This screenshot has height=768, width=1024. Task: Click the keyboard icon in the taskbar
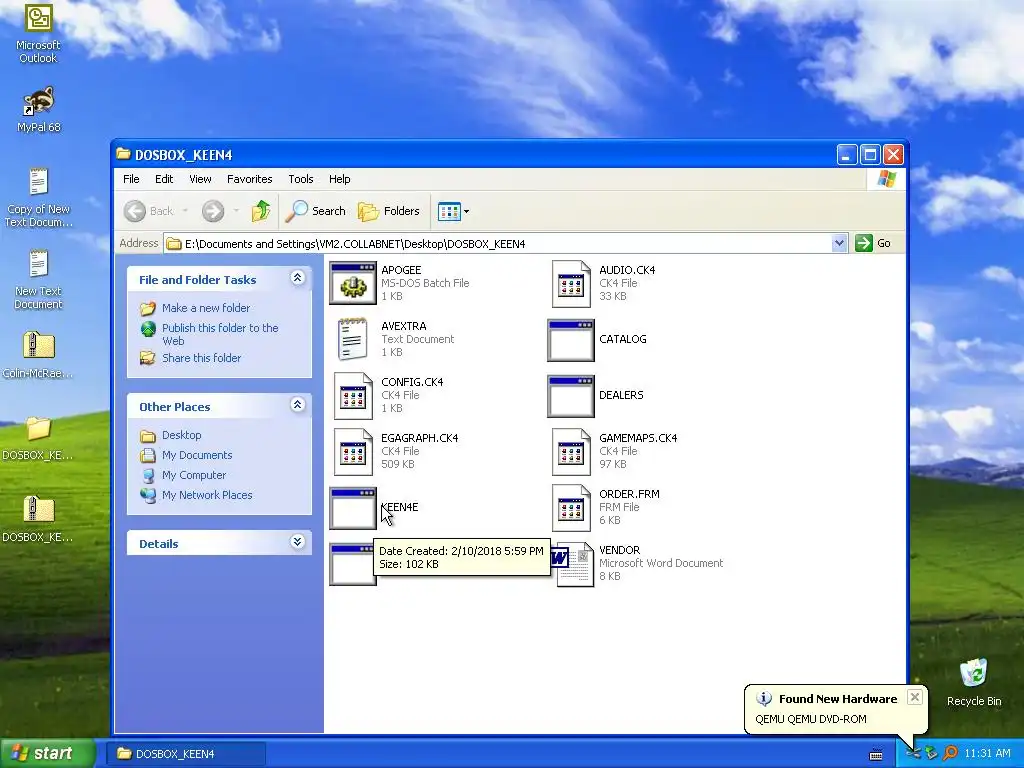pos(876,754)
